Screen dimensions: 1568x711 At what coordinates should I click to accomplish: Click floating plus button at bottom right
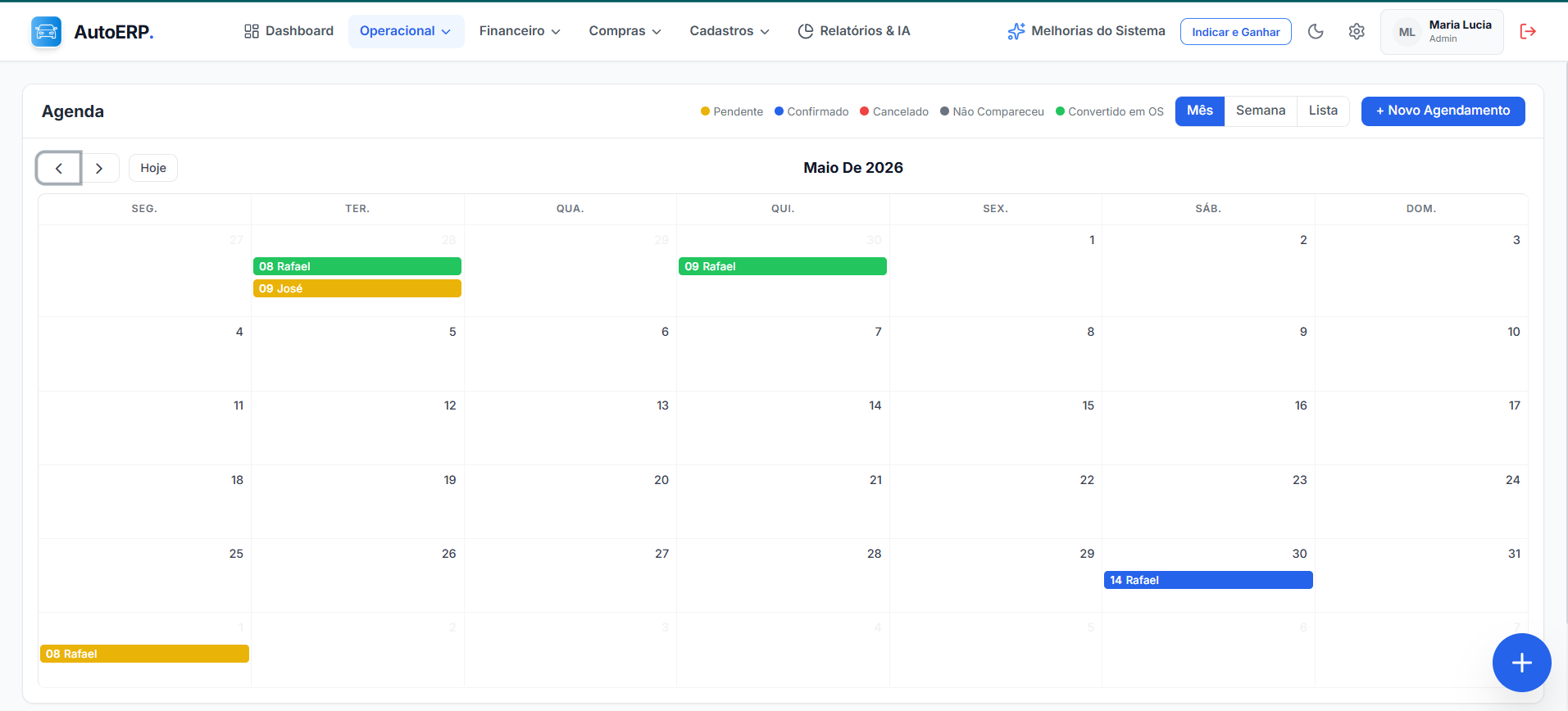[x=1521, y=663]
